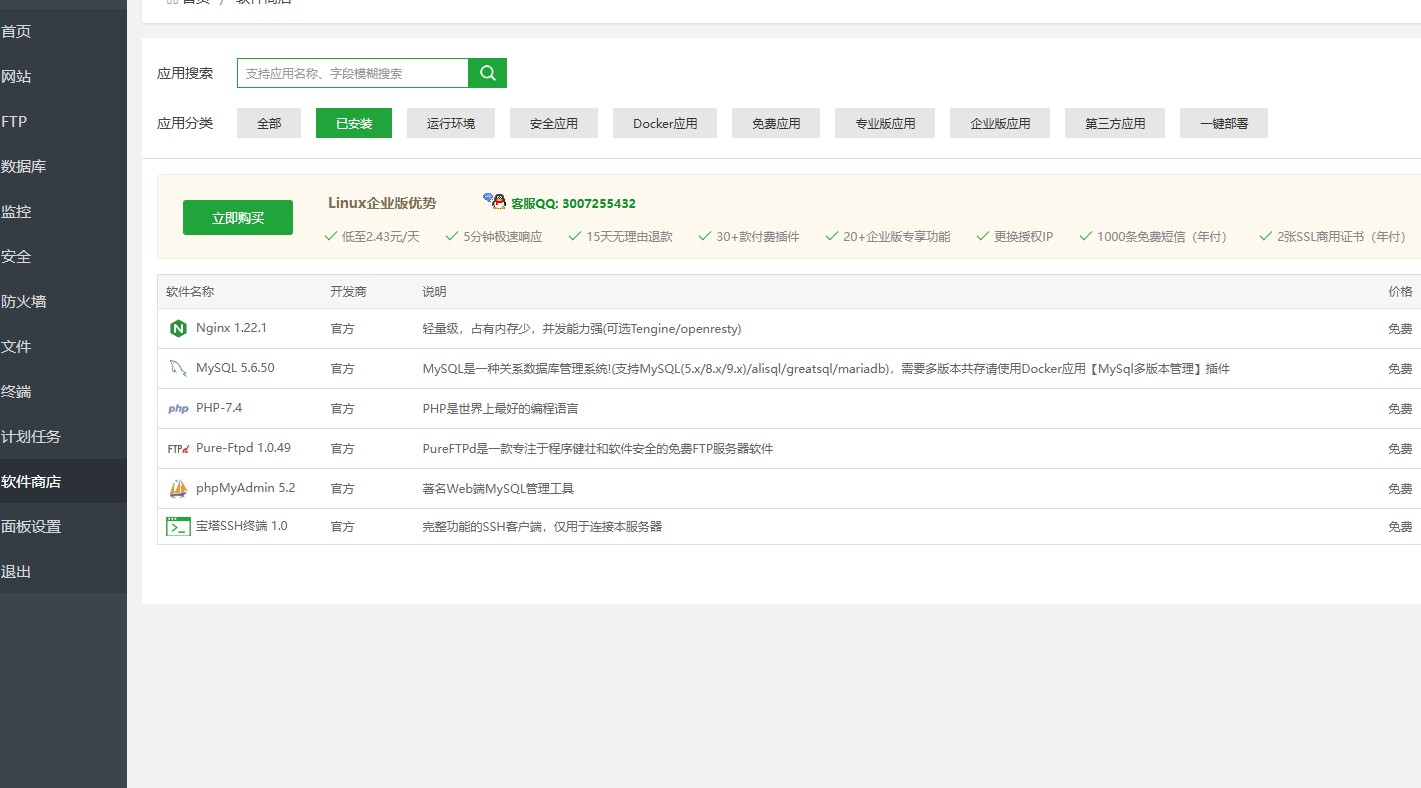The width and height of the screenshot is (1421, 788).
Task: Click PureFTPd description text
Action: 597,449
